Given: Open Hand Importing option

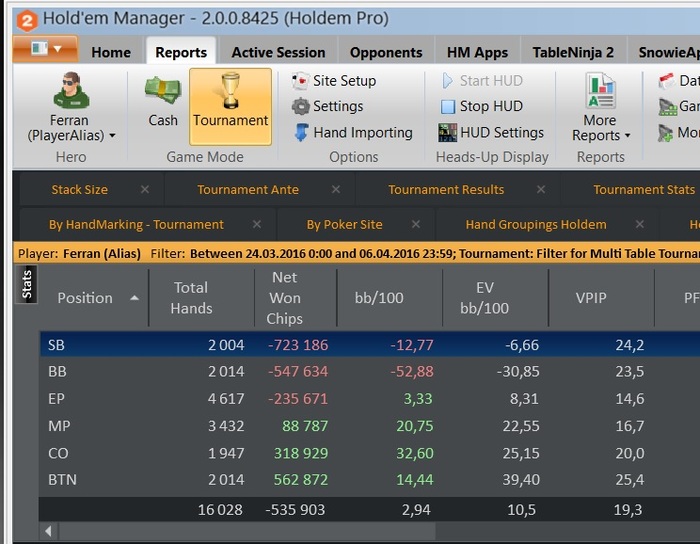Looking at the screenshot, I should pyautogui.click(x=353, y=133).
